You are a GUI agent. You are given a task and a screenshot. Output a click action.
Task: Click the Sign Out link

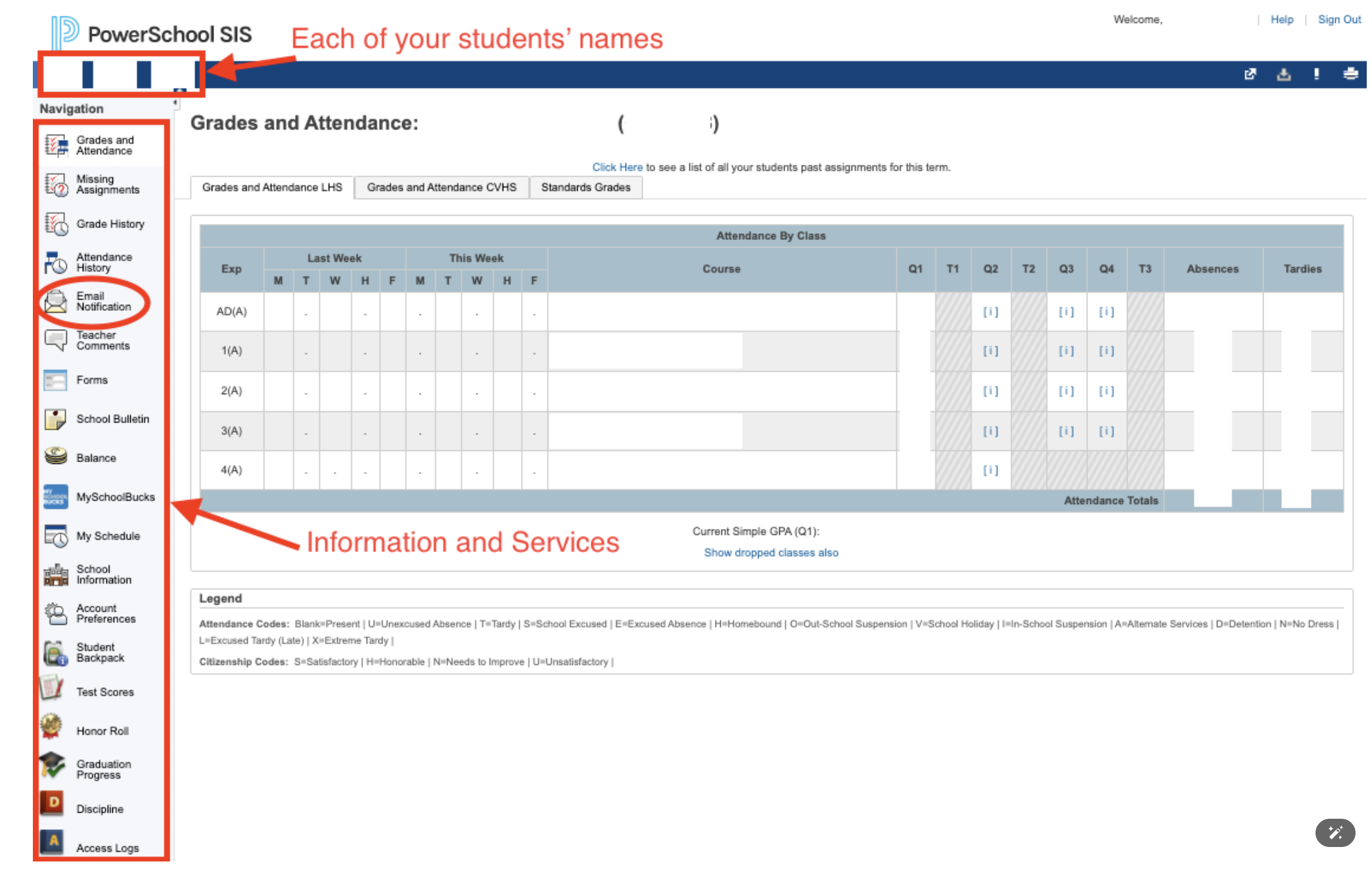(x=1338, y=20)
